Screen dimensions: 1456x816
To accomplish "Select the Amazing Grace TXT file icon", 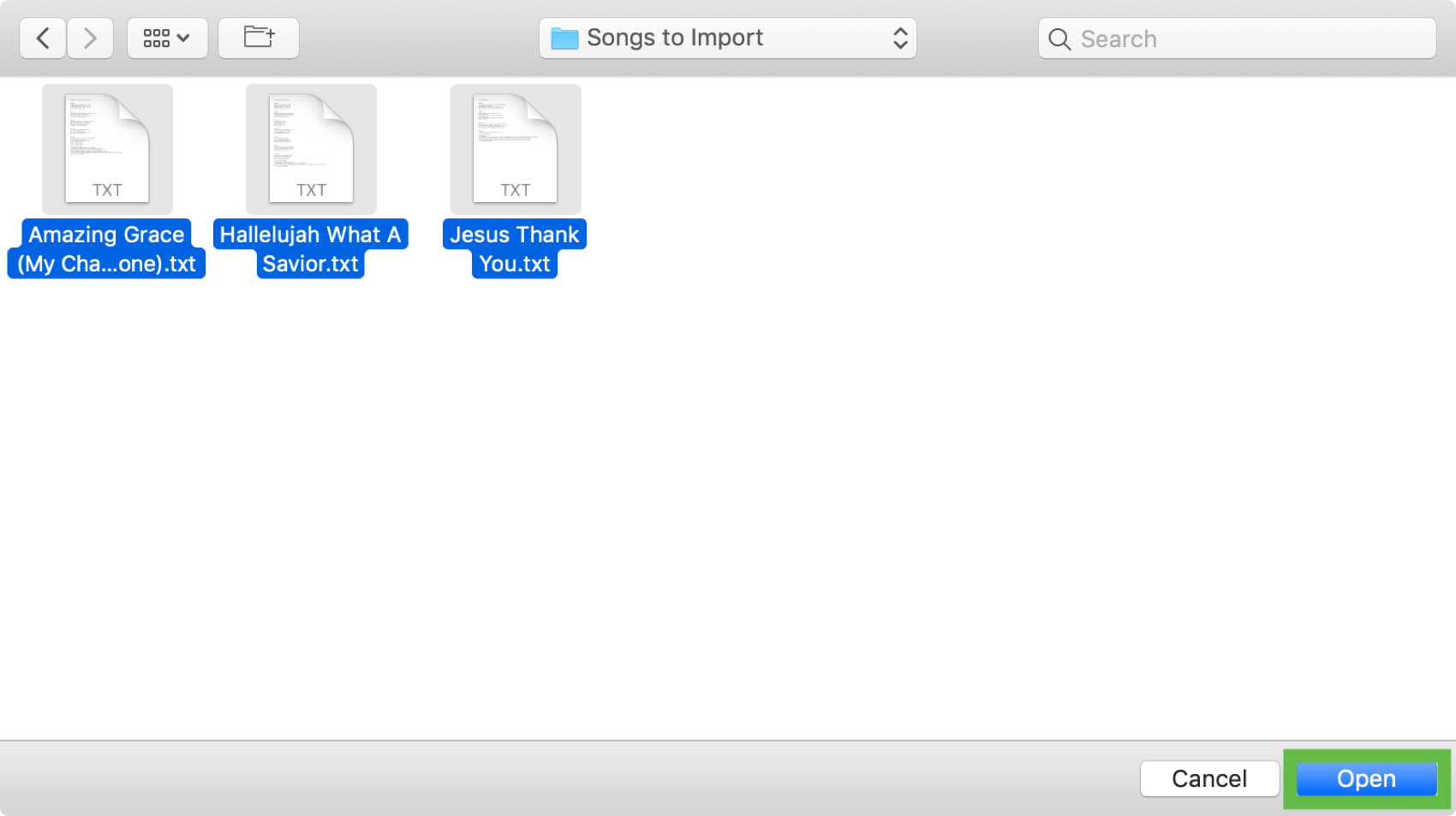I will [x=107, y=149].
